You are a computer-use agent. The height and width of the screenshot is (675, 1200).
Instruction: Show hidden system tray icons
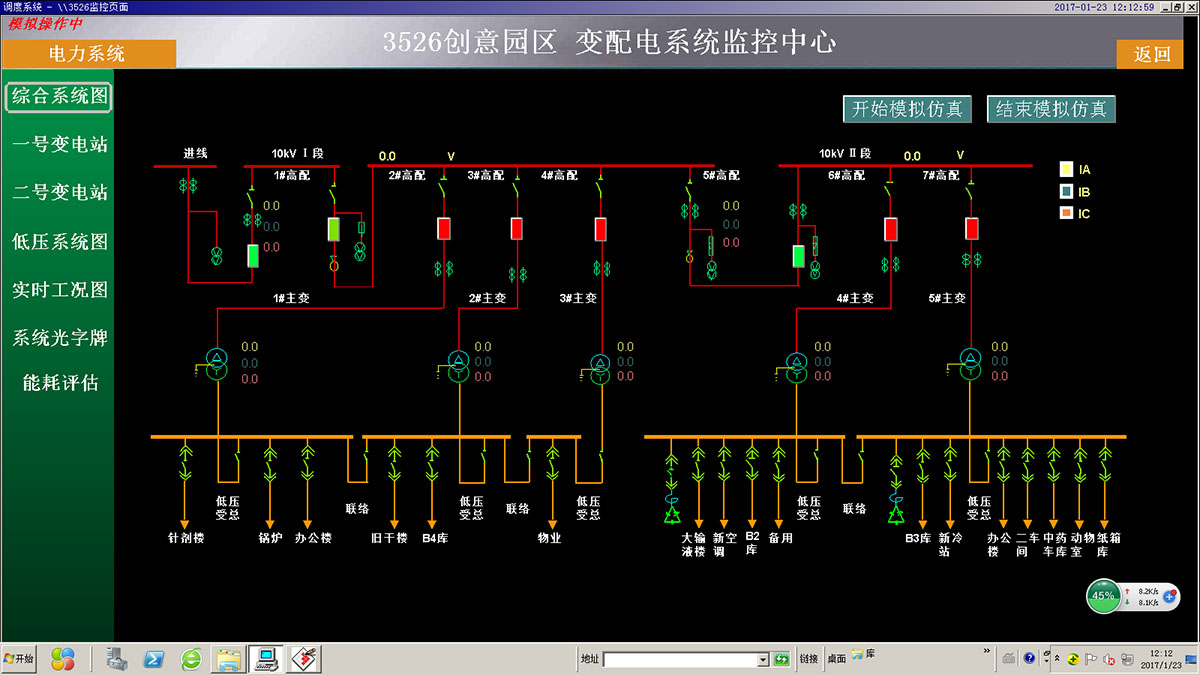(1058, 658)
